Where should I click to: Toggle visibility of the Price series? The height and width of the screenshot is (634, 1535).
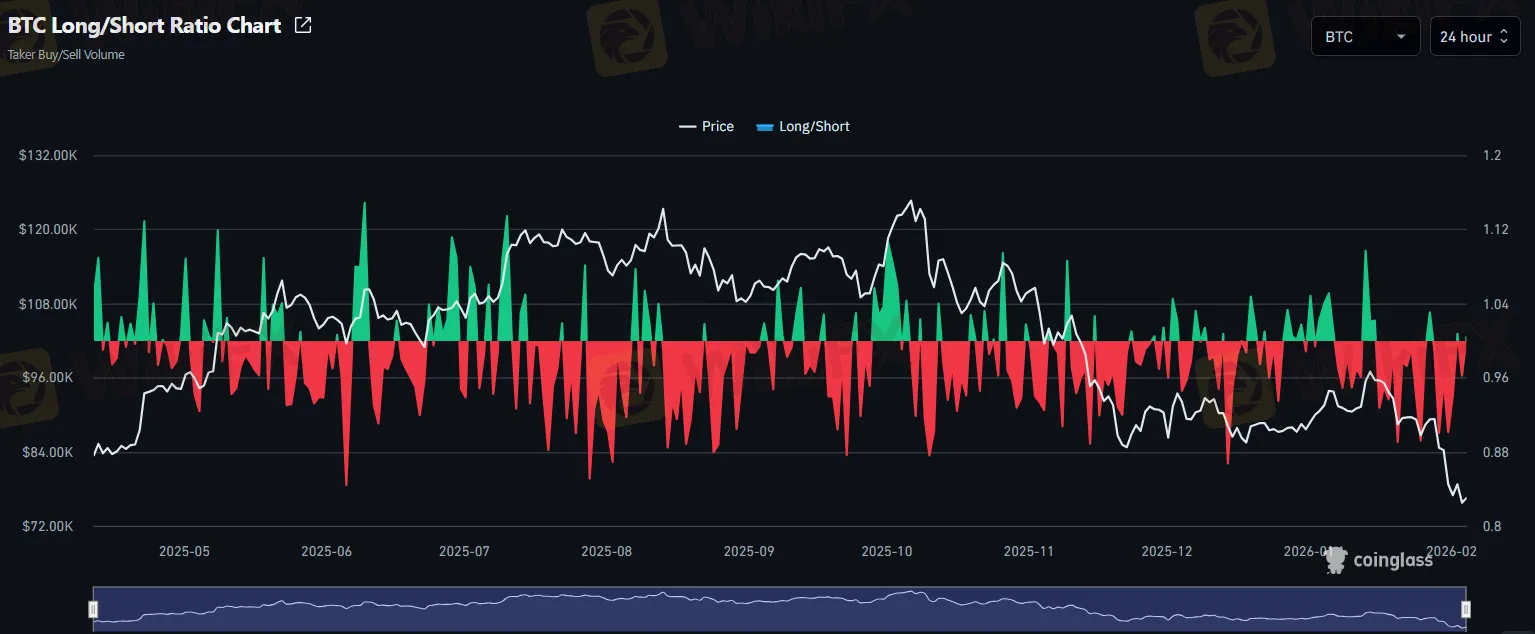pyautogui.click(x=716, y=126)
